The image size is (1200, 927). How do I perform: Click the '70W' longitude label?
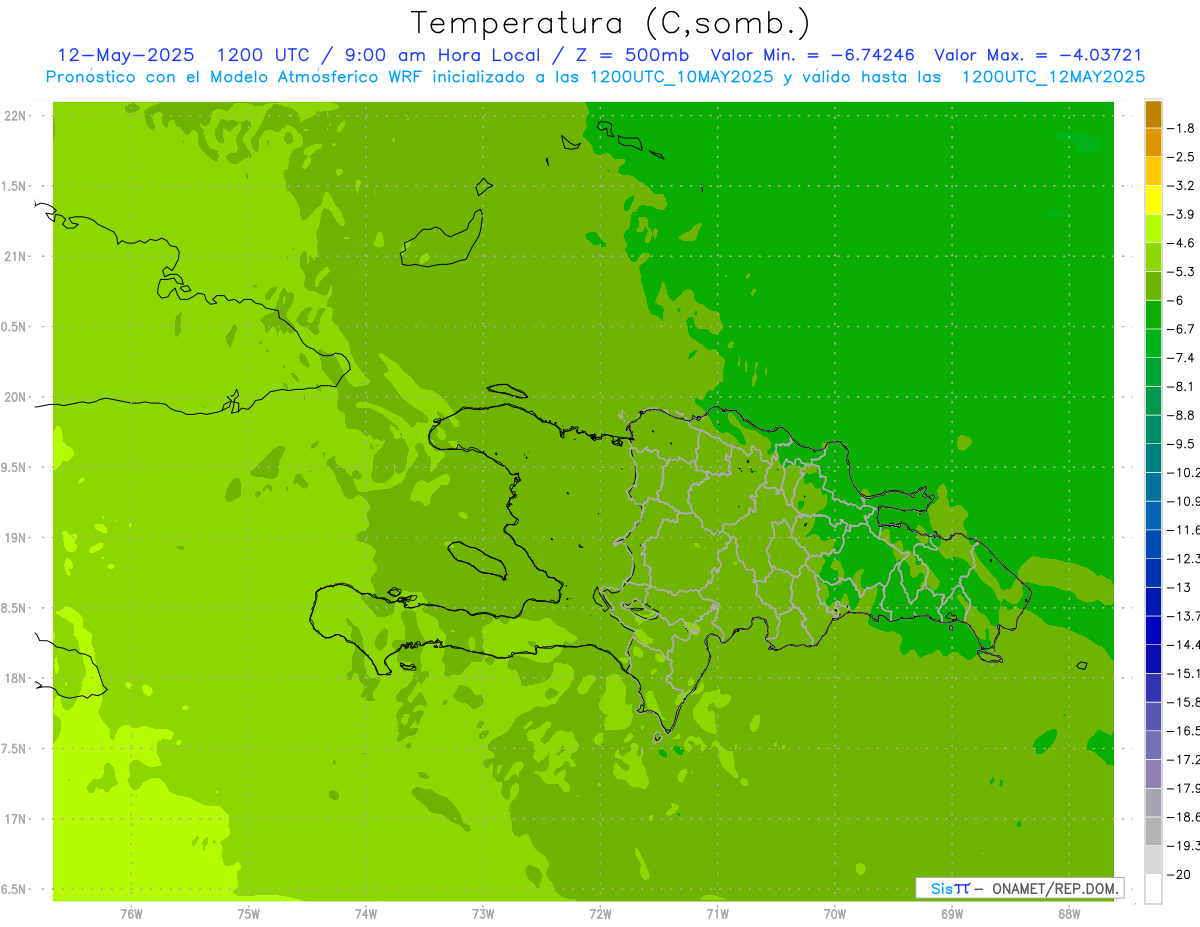pos(835,913)
